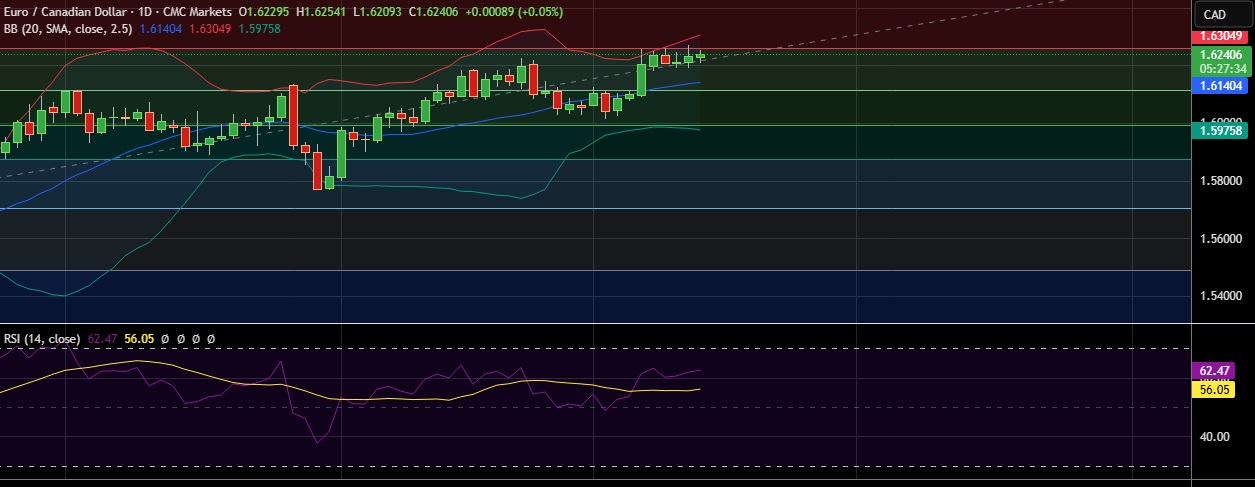Click the 1.54000 price axis label
Screen dimensions: 1255x487
click(x=1220, y=297)
